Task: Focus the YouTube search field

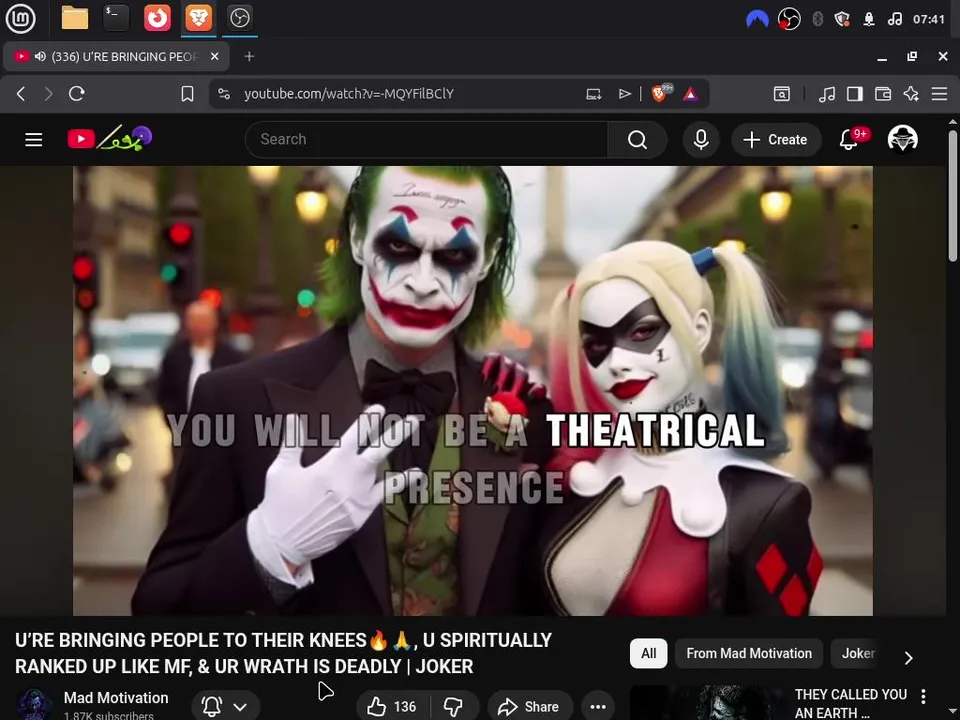Action: [x=427, y=140]
